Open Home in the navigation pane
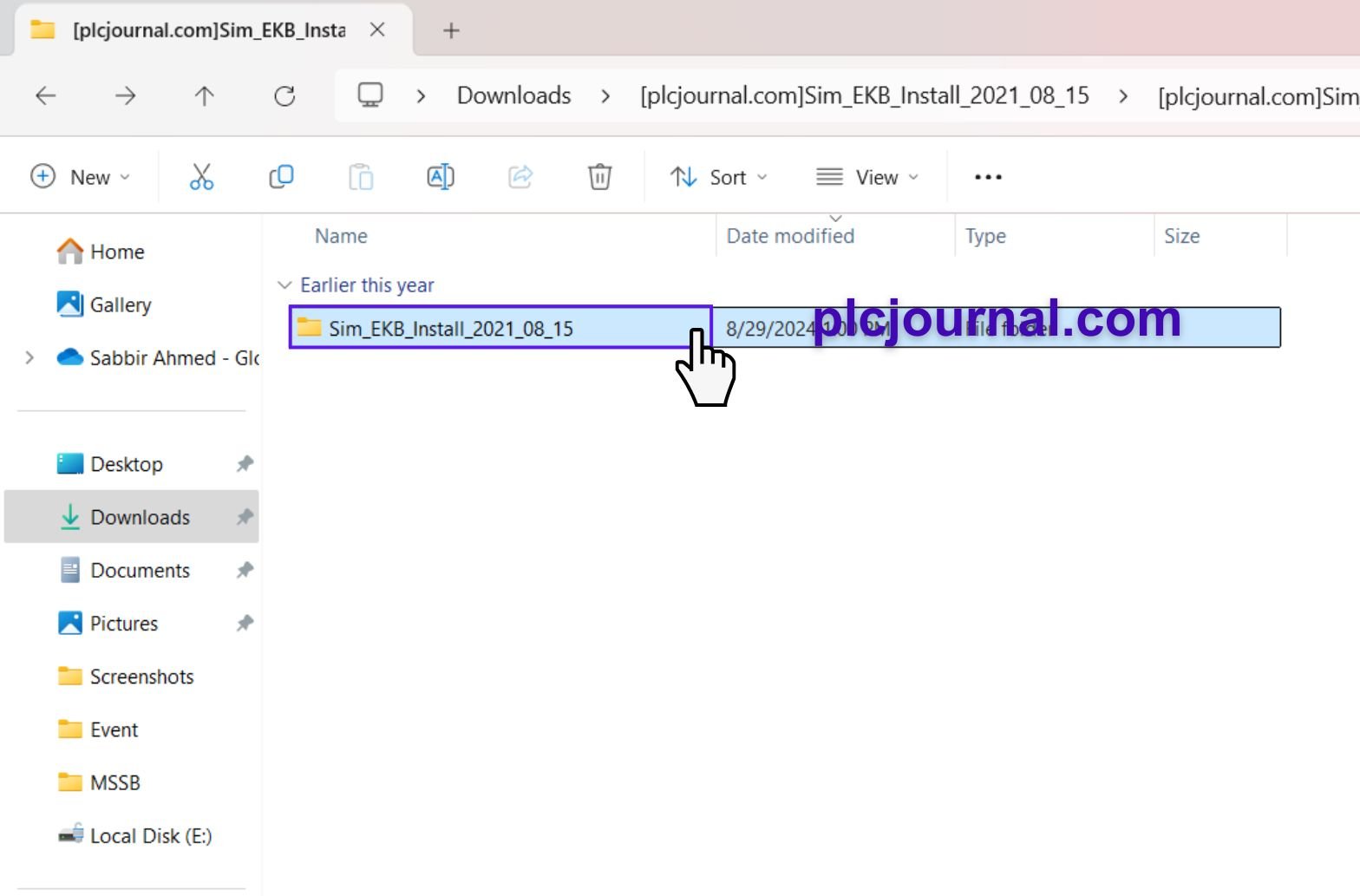The height and width of the screenshot is (896, 1360). coord(101,252)
